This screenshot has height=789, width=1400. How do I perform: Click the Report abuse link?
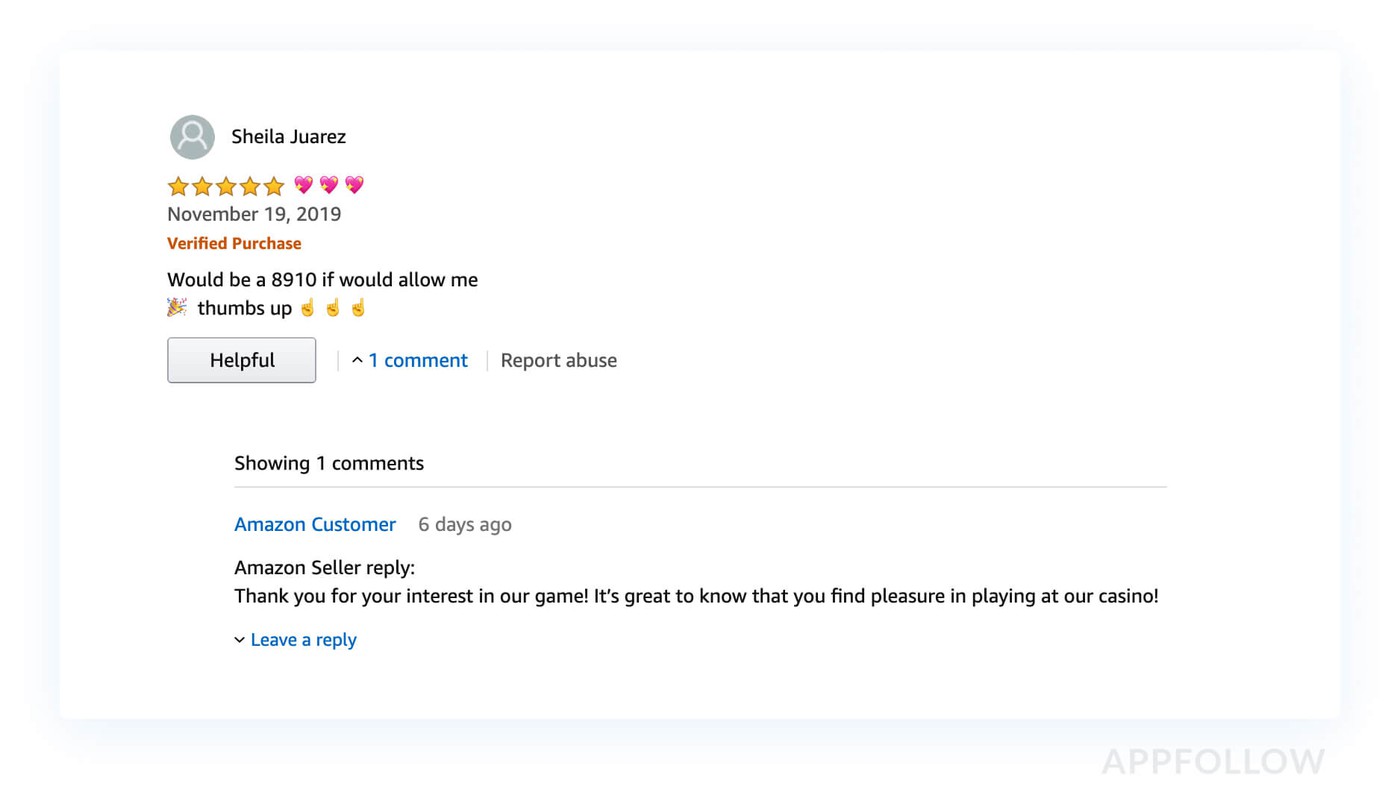point(558,361)
